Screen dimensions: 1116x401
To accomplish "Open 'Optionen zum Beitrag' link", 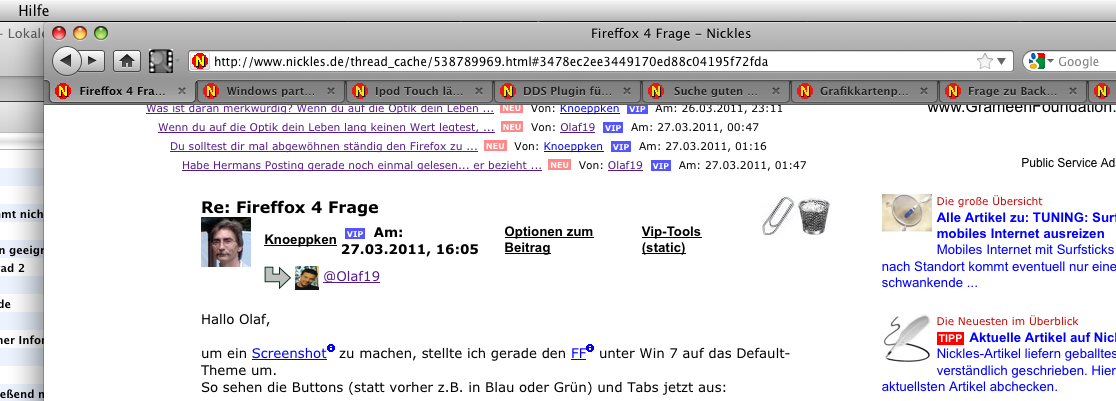I will coord(549,239).
